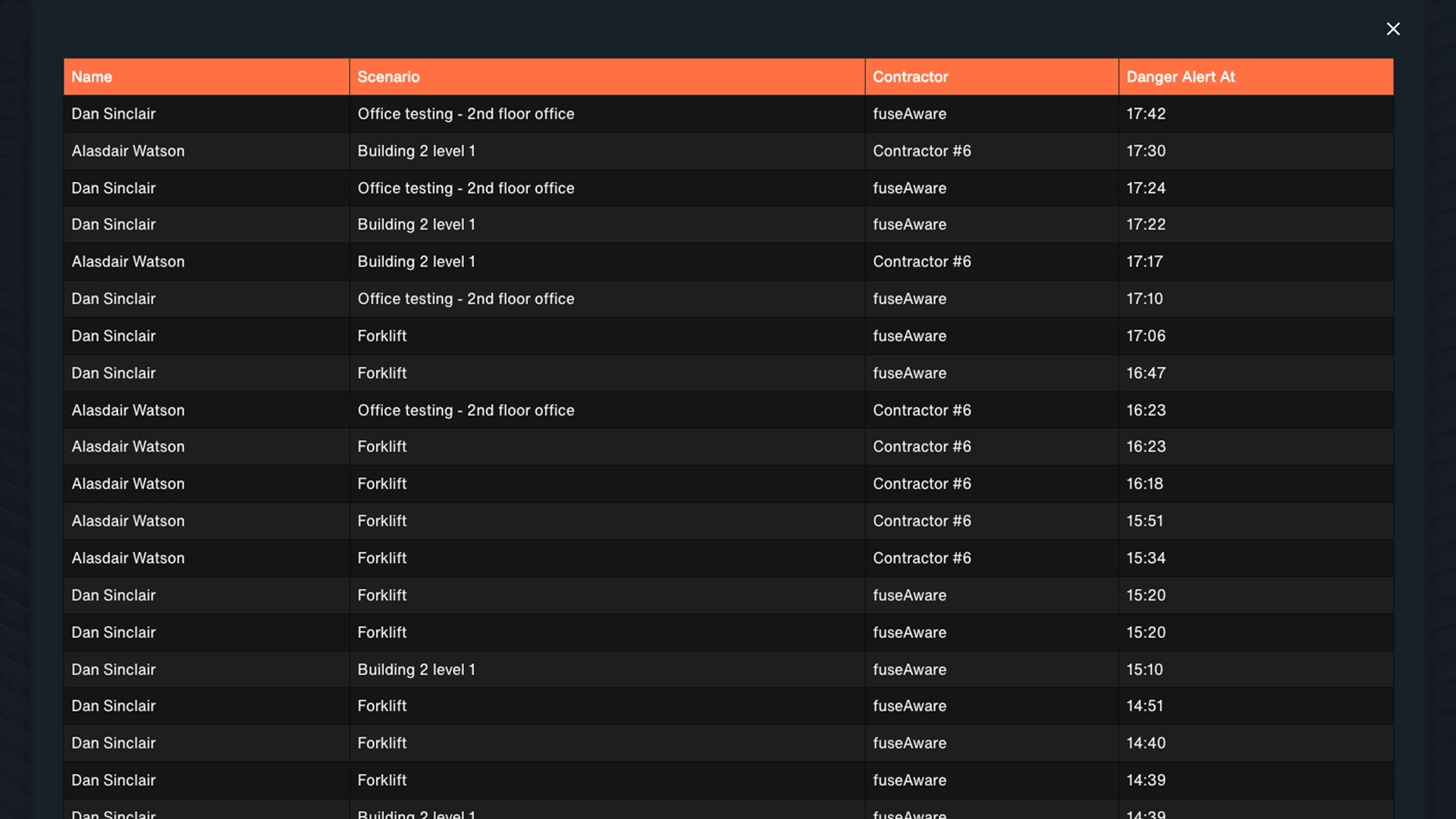Click Building 2 level 1 in 17:22 row
The image size is (1456, 819).
(416, 224)
